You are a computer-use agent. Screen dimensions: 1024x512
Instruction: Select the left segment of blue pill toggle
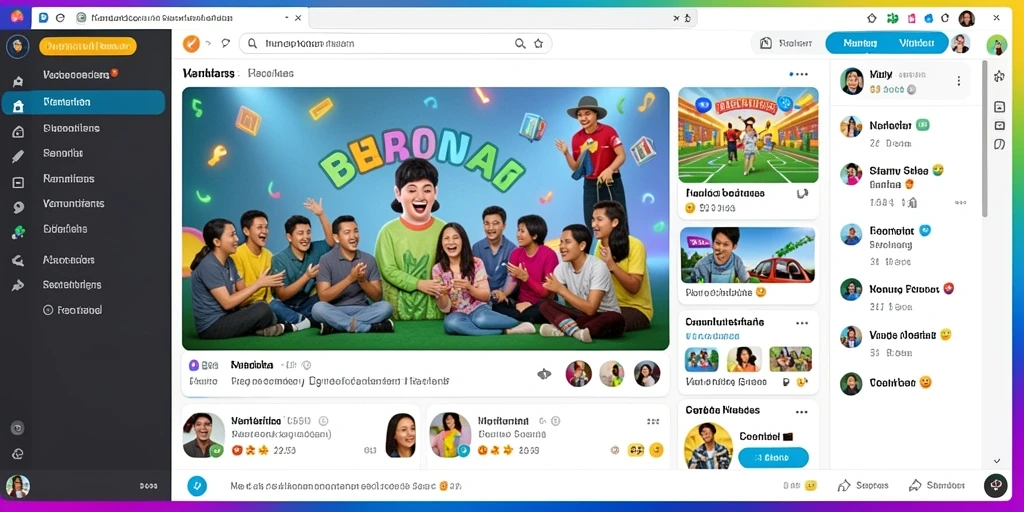click(x=859, y=43)
